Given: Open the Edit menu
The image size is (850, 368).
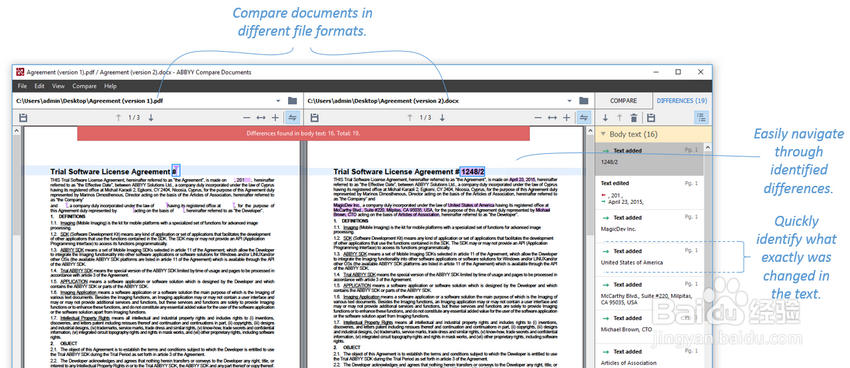Looking at the screenshot, I should click(x=40, y=86).
